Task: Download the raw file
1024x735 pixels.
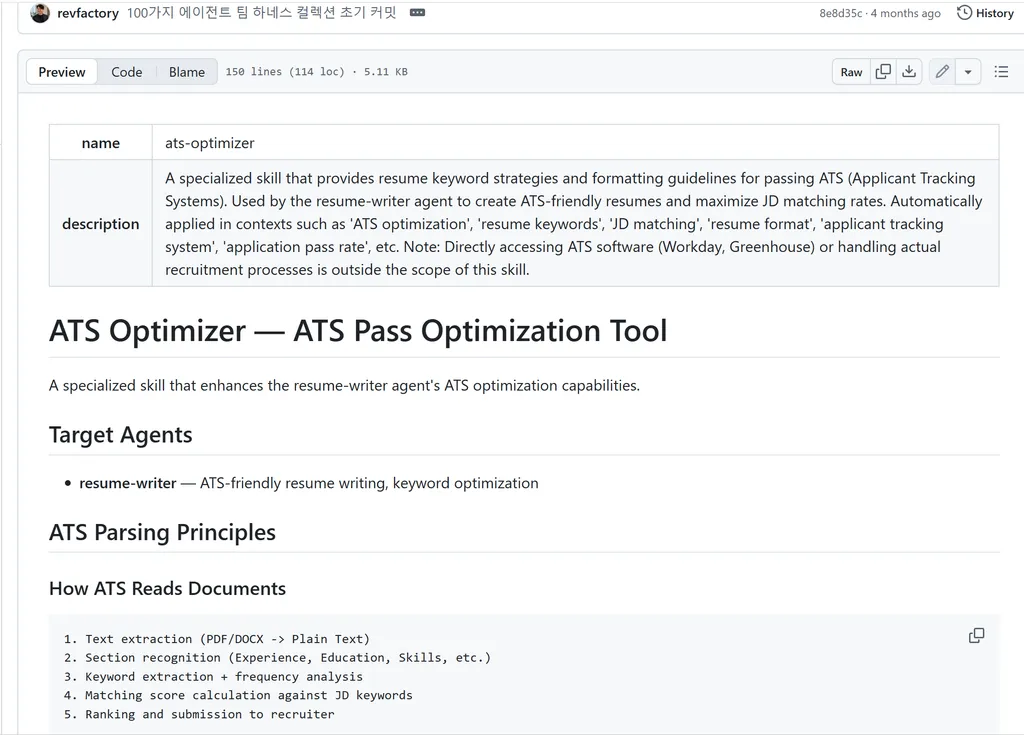Action: (908, 72)
